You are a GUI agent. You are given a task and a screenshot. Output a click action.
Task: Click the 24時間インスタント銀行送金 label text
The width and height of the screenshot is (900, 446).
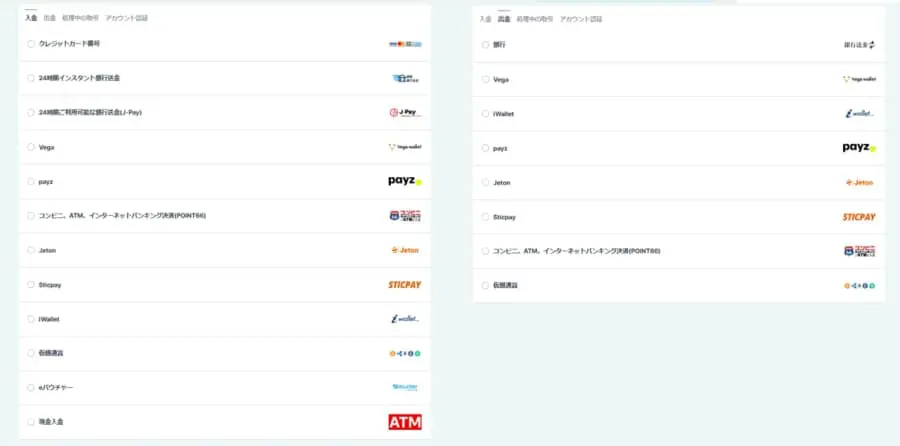point(79,78)
